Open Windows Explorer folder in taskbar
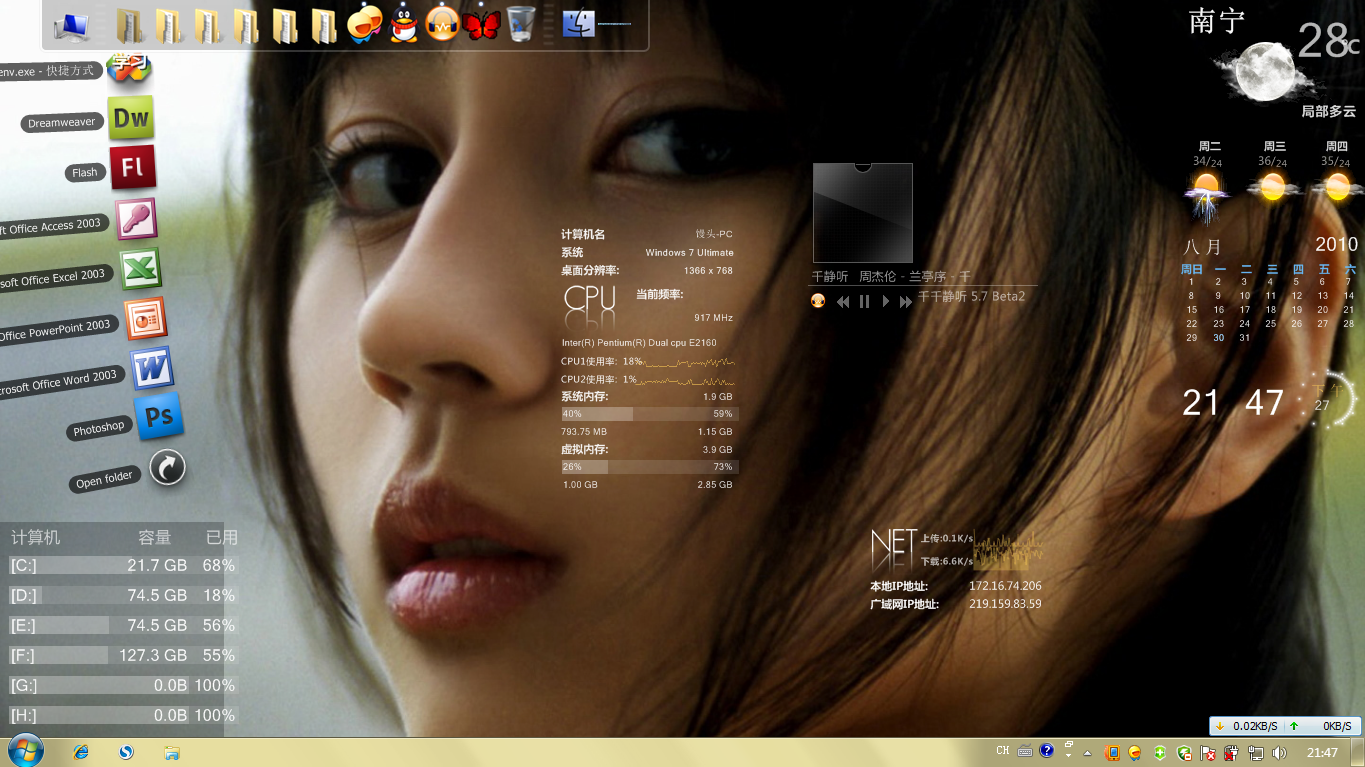1365x767 pixels. pos(171,752)
